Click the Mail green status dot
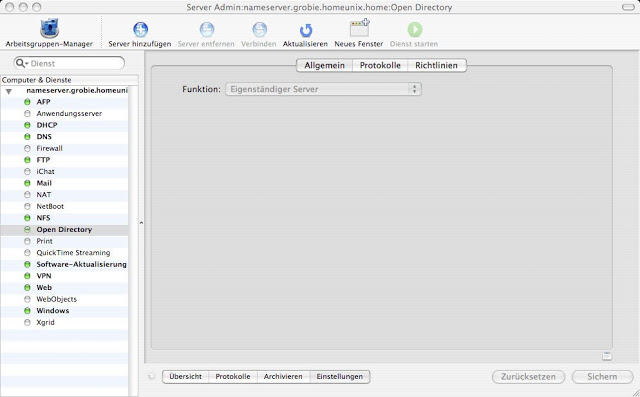Image resolution: width=640 pixels, height=397 pixels. click(x=27, y=183)
